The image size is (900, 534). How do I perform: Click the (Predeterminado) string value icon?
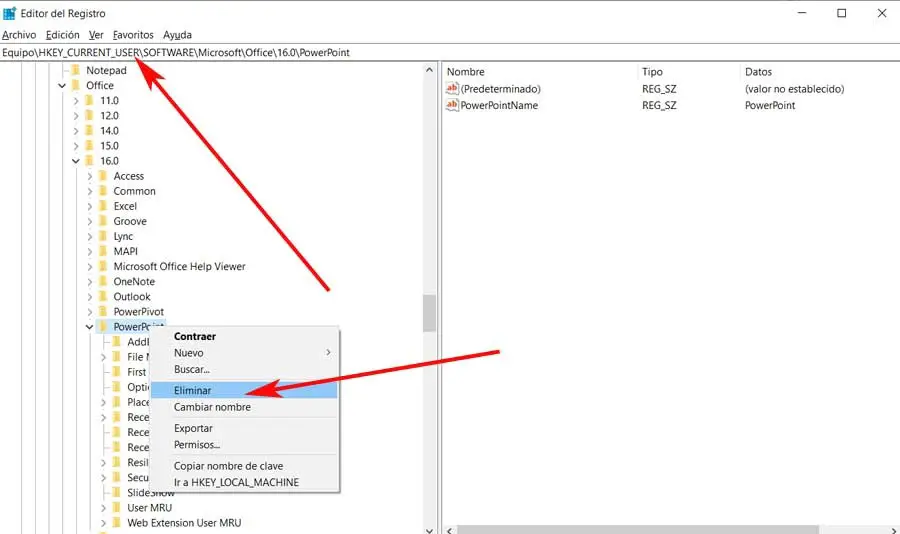tap(452, 88)
